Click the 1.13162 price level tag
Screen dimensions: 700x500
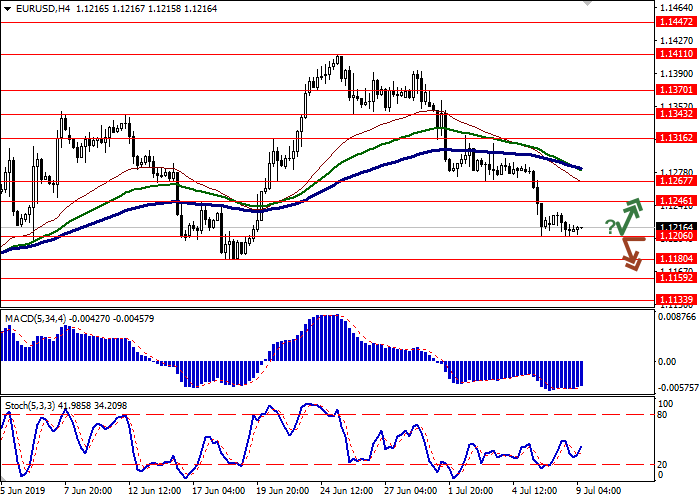coord(675,138)
